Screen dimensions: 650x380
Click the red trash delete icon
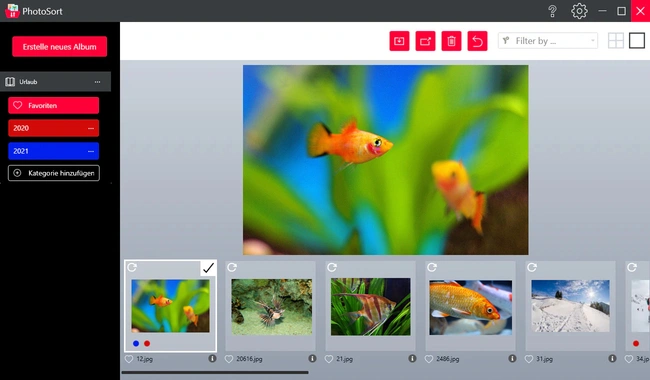451,41
